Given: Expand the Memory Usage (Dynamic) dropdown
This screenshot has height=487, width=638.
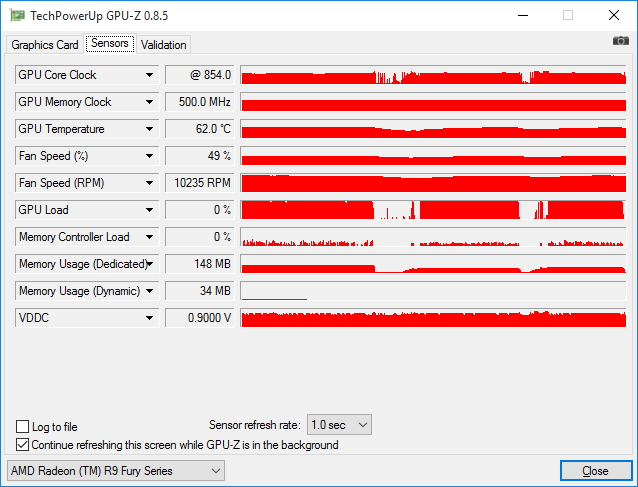Looking at the screenshot, I should click(149, 291).
